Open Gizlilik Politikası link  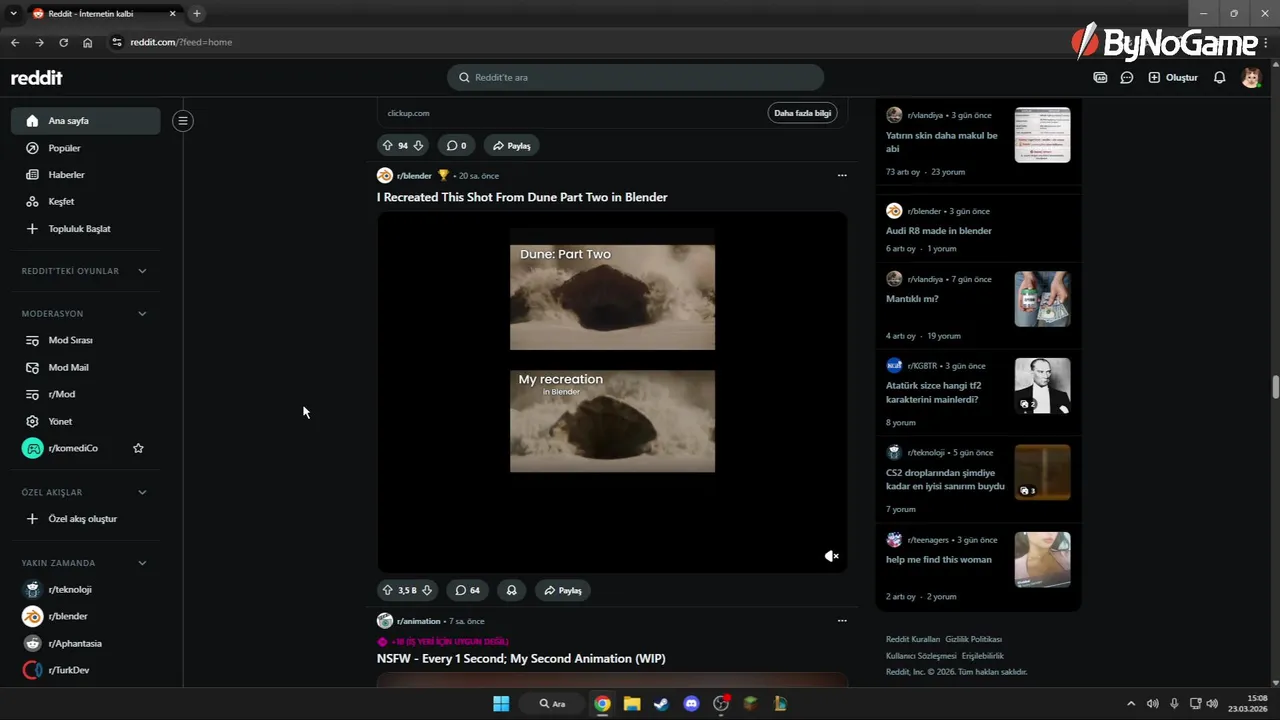tap(973, 639)
